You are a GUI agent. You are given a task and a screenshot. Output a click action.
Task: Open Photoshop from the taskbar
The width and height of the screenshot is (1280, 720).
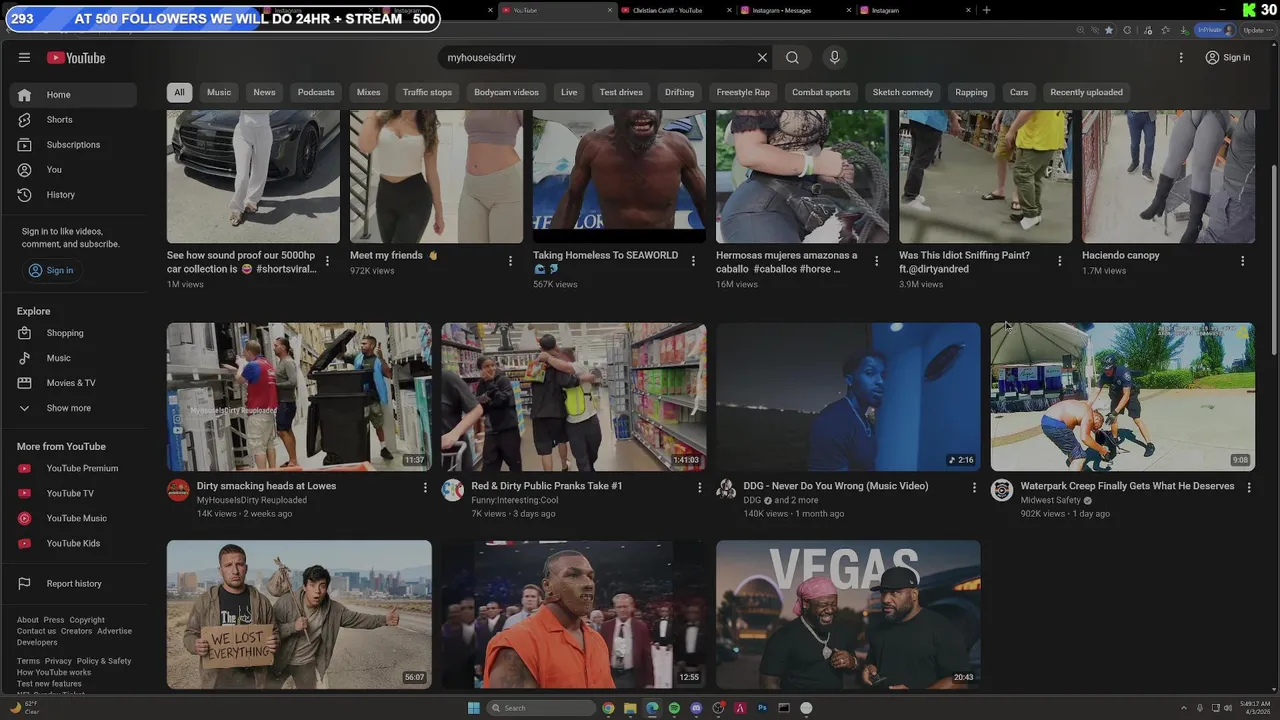point(762,708)
